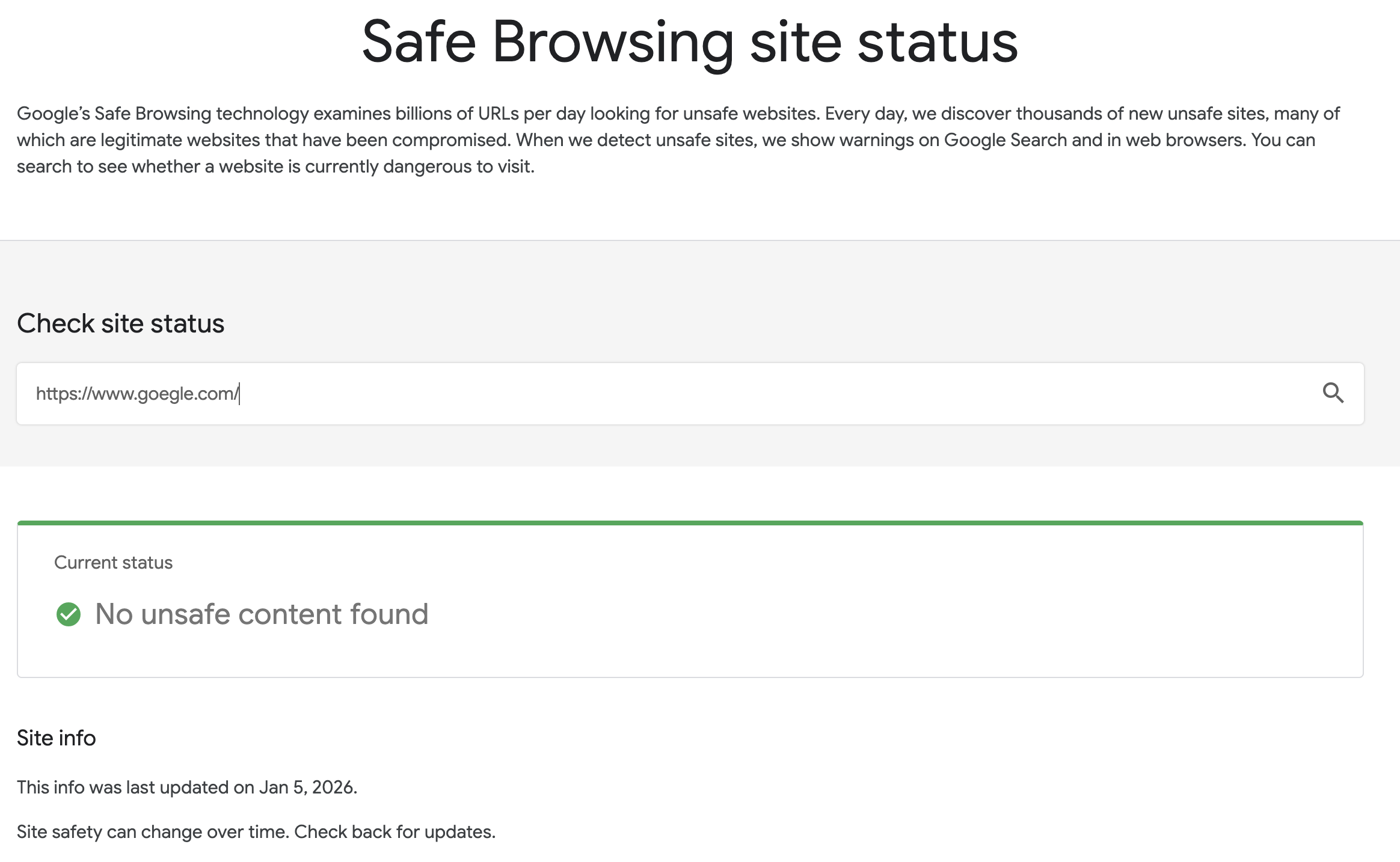Click the "No unsafe content found" text
The height and width of the screenshot is (862, 1400).
(262, 614)
